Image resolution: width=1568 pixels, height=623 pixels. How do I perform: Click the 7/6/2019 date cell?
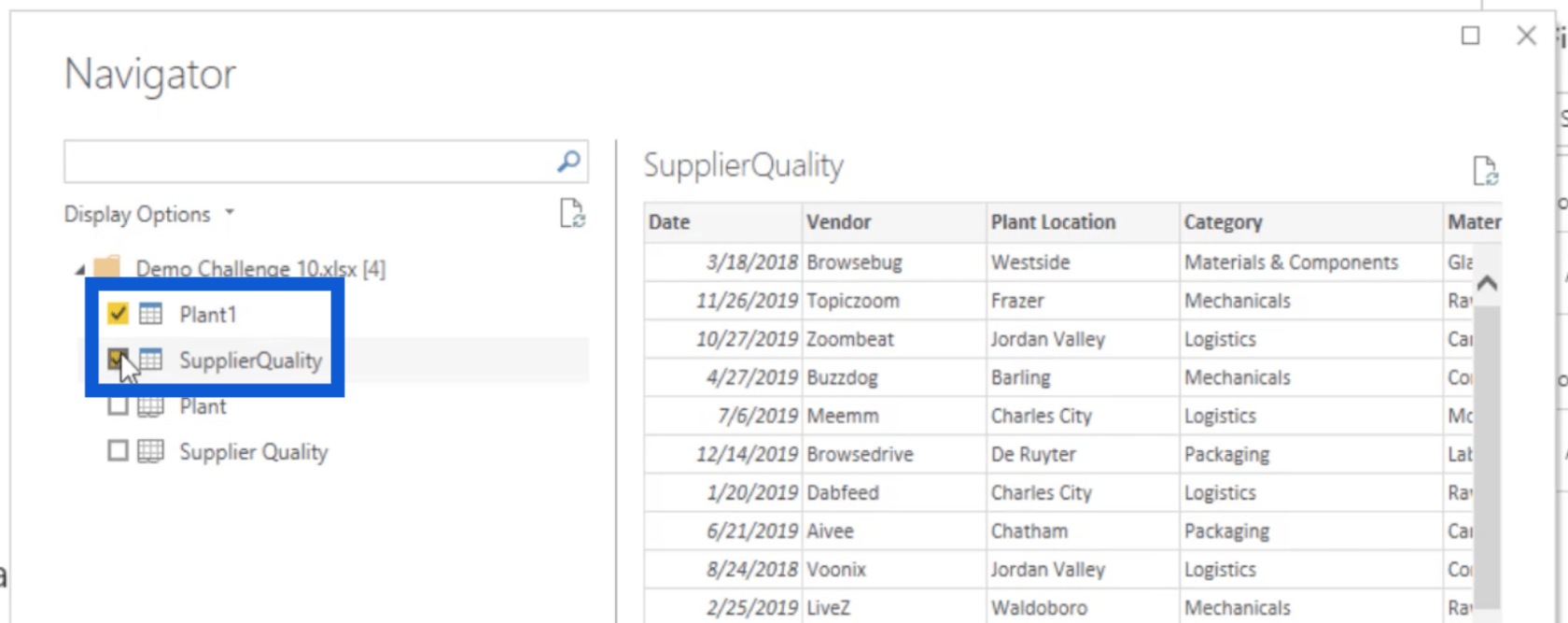click(x=722, y=416)
